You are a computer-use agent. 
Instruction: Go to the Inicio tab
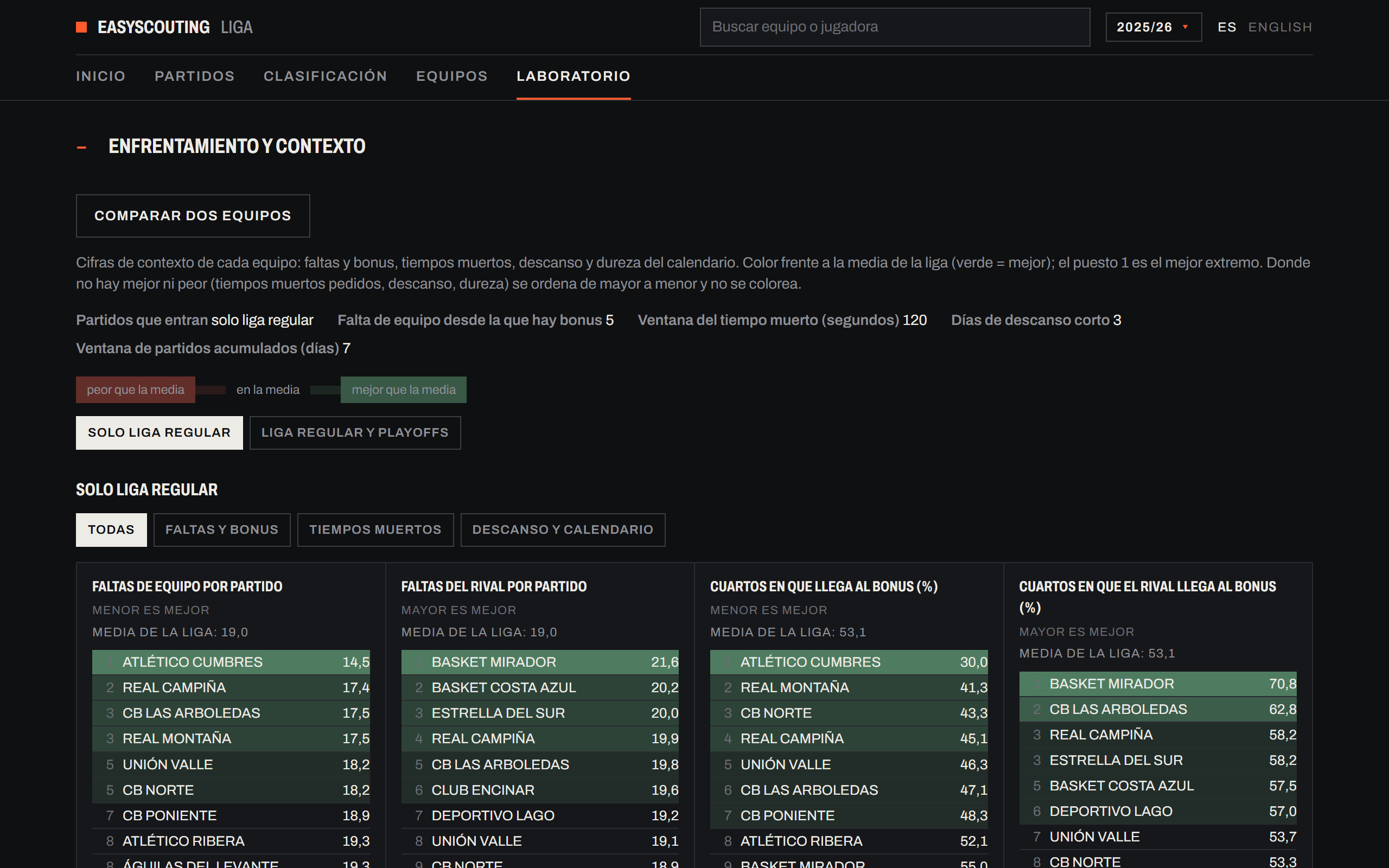100,76
